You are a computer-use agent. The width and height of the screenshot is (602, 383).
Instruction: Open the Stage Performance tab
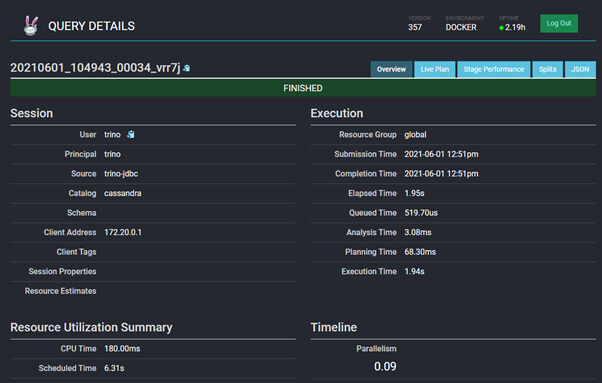click(494, 69)
